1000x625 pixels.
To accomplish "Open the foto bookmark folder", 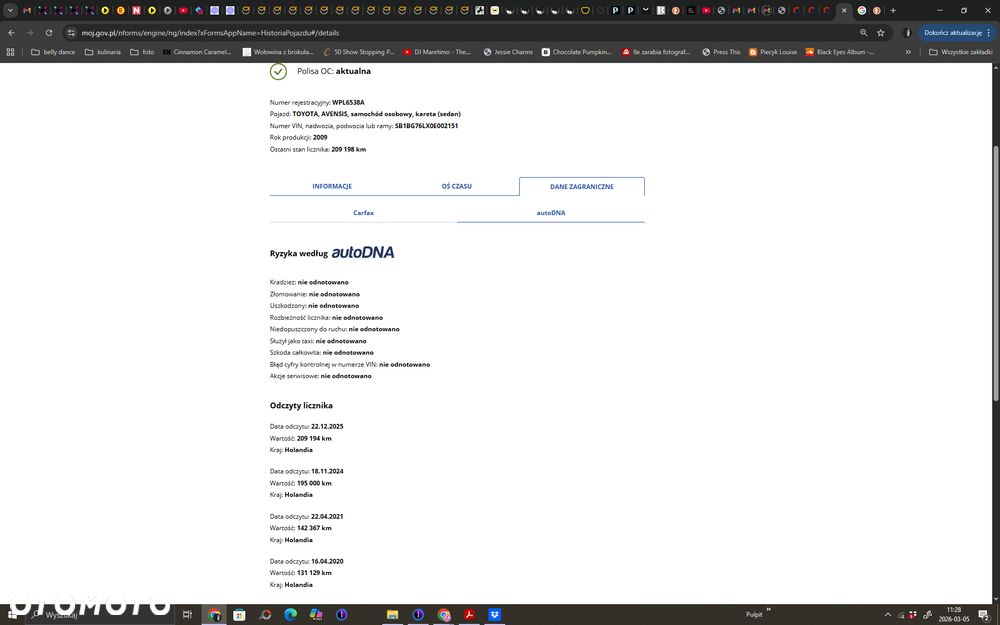I will pyautogui.click(x=142, y=52).
